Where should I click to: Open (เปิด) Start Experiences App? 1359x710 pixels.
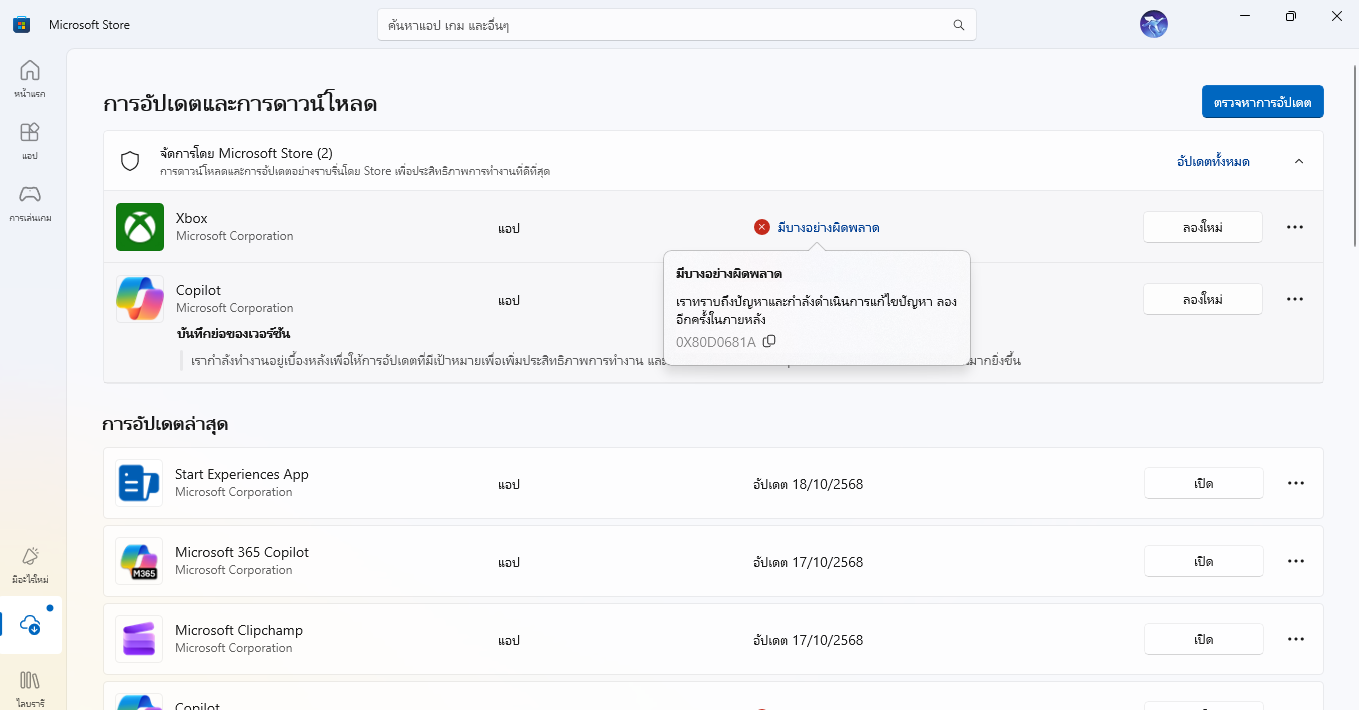click(x=1204, y=483)
